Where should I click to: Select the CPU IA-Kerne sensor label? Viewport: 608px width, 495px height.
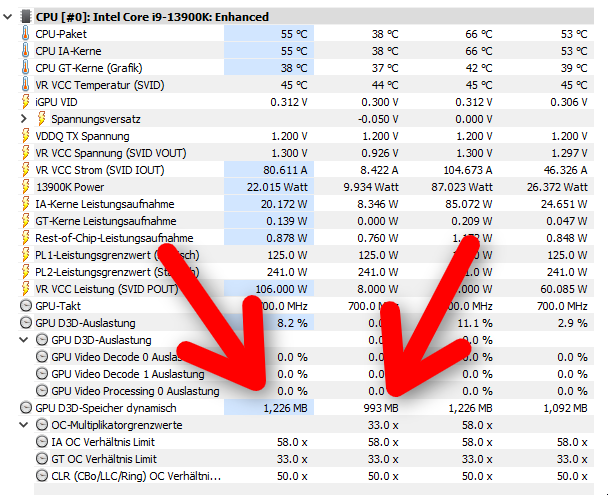[x=68, y=51]
